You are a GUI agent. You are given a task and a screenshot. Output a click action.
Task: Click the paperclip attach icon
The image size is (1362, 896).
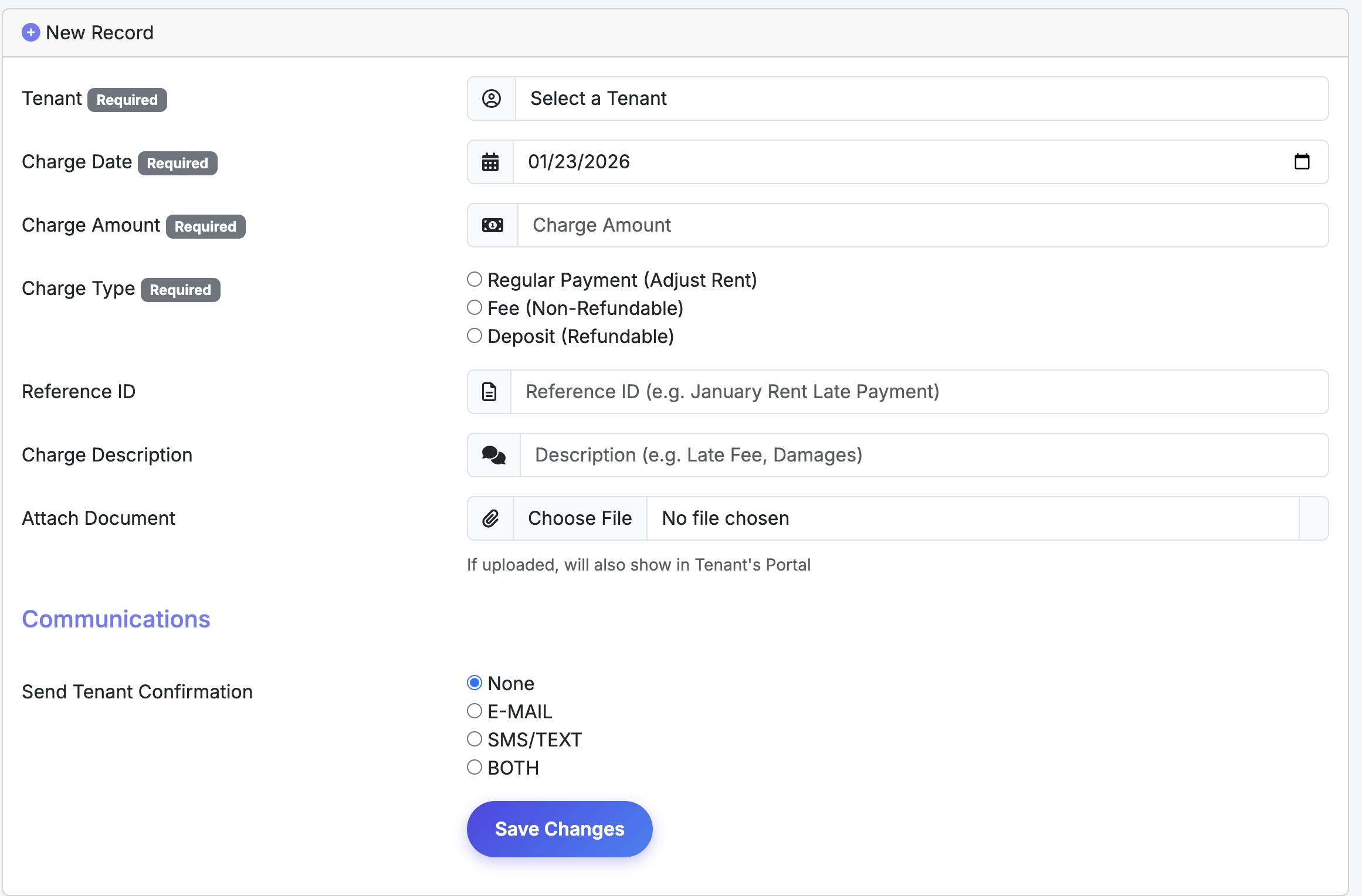pyautogui.click(x=490, y=518)
